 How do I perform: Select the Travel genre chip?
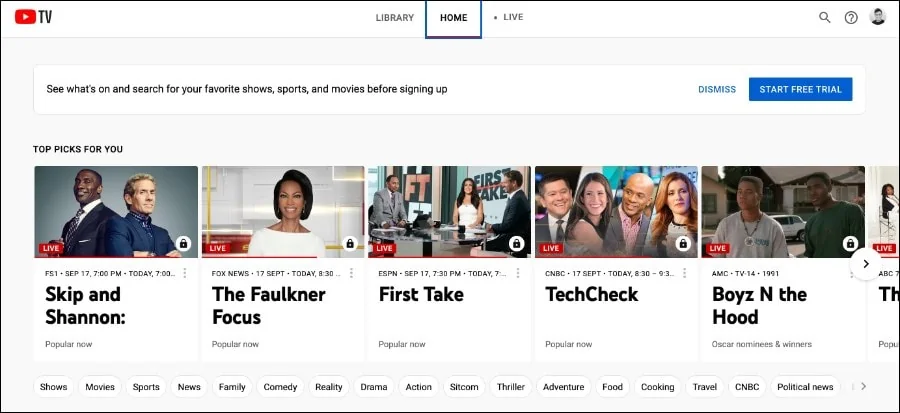click(x=705, y=387)
